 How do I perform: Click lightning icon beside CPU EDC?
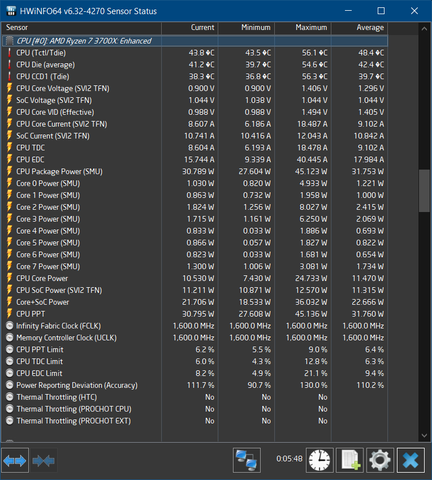10,160
